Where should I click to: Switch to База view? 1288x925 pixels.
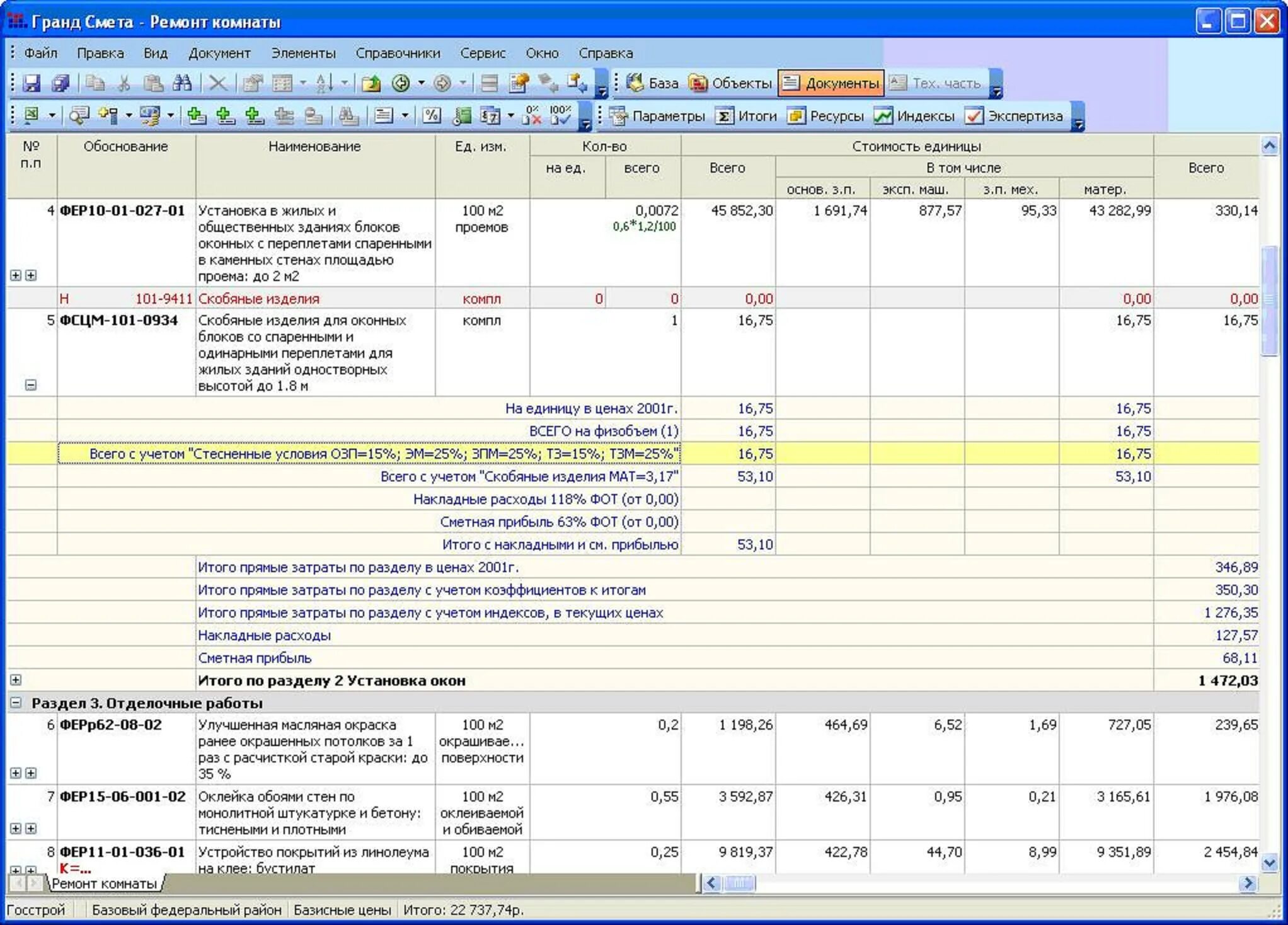652,83
